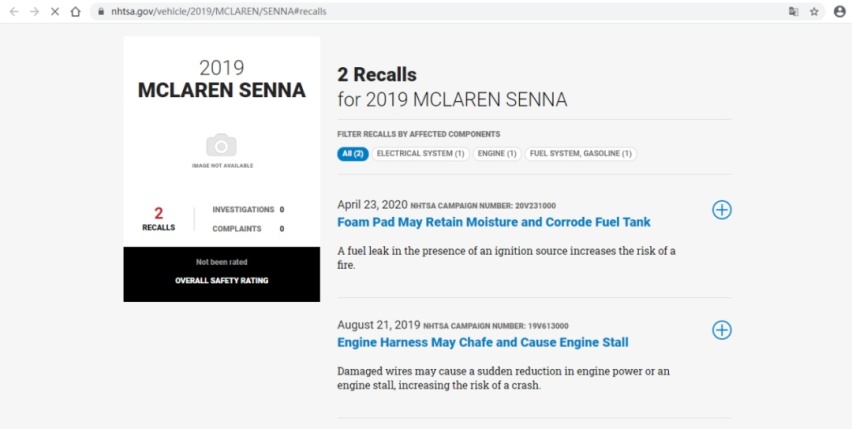Click the browser back arrow
This screenshot has height=429, width=852.
[14, 11]
